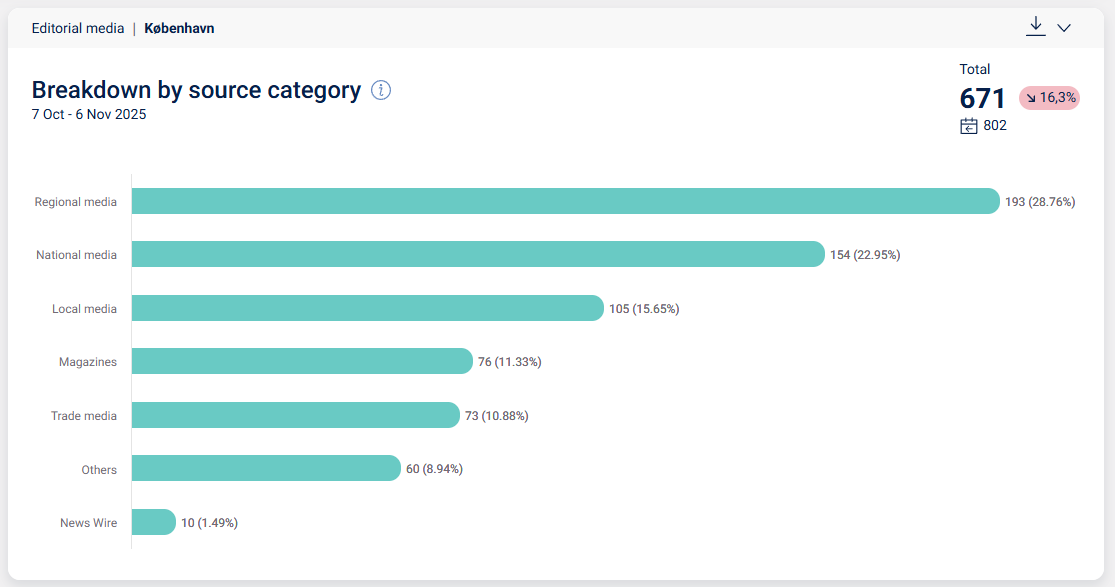Click the total count 671

[982, 99]
